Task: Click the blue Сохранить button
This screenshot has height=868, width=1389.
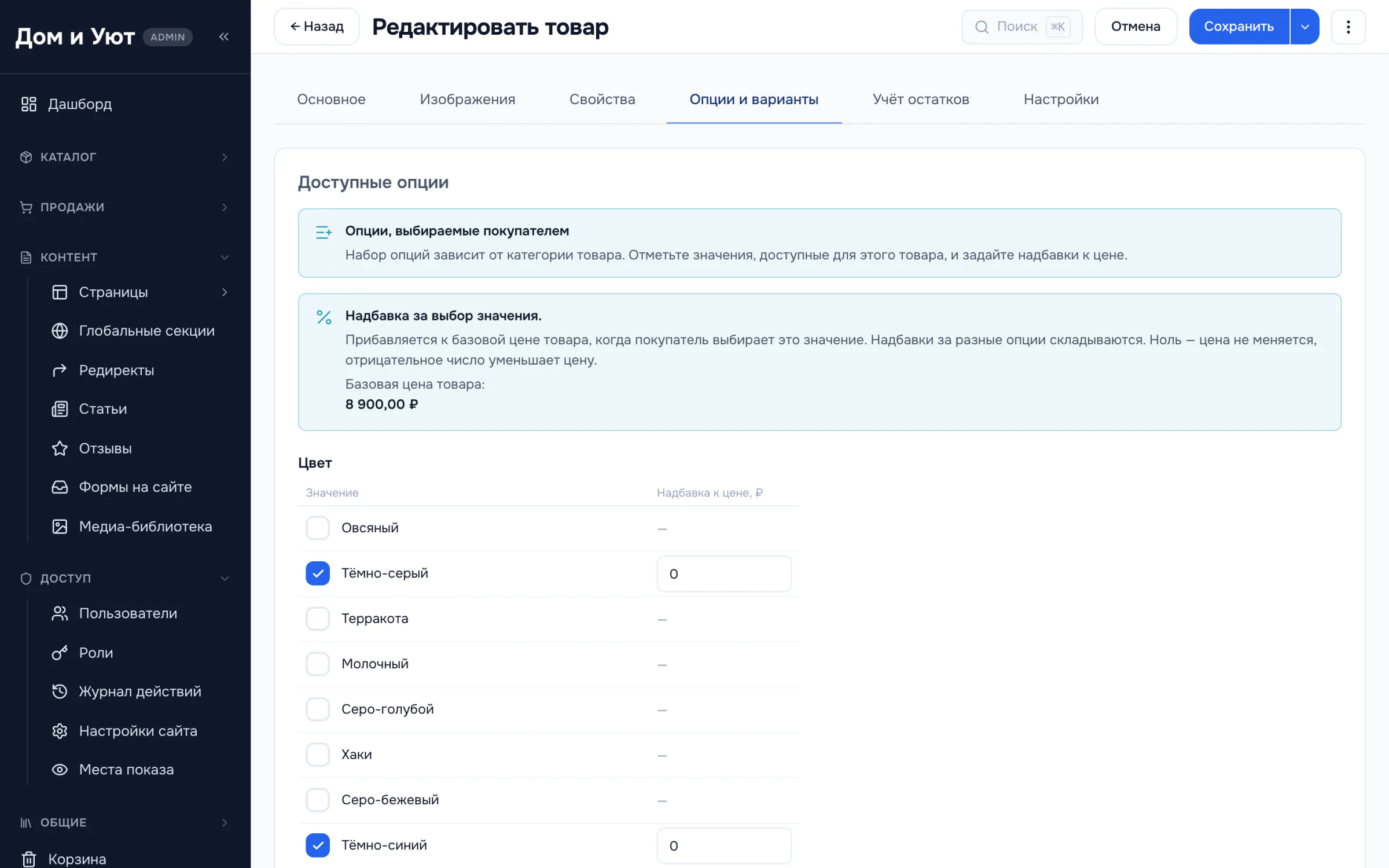Action: [1239, 27]
